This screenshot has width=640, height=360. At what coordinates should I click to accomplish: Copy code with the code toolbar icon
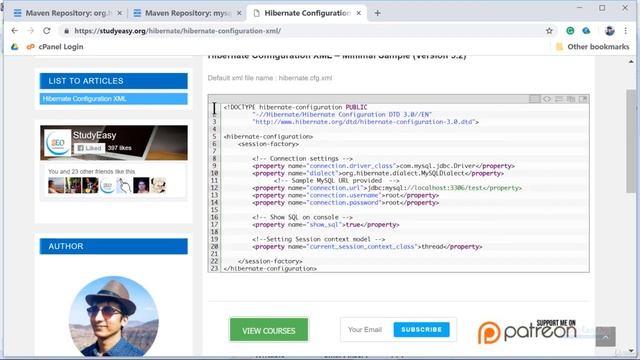point(571,99)
